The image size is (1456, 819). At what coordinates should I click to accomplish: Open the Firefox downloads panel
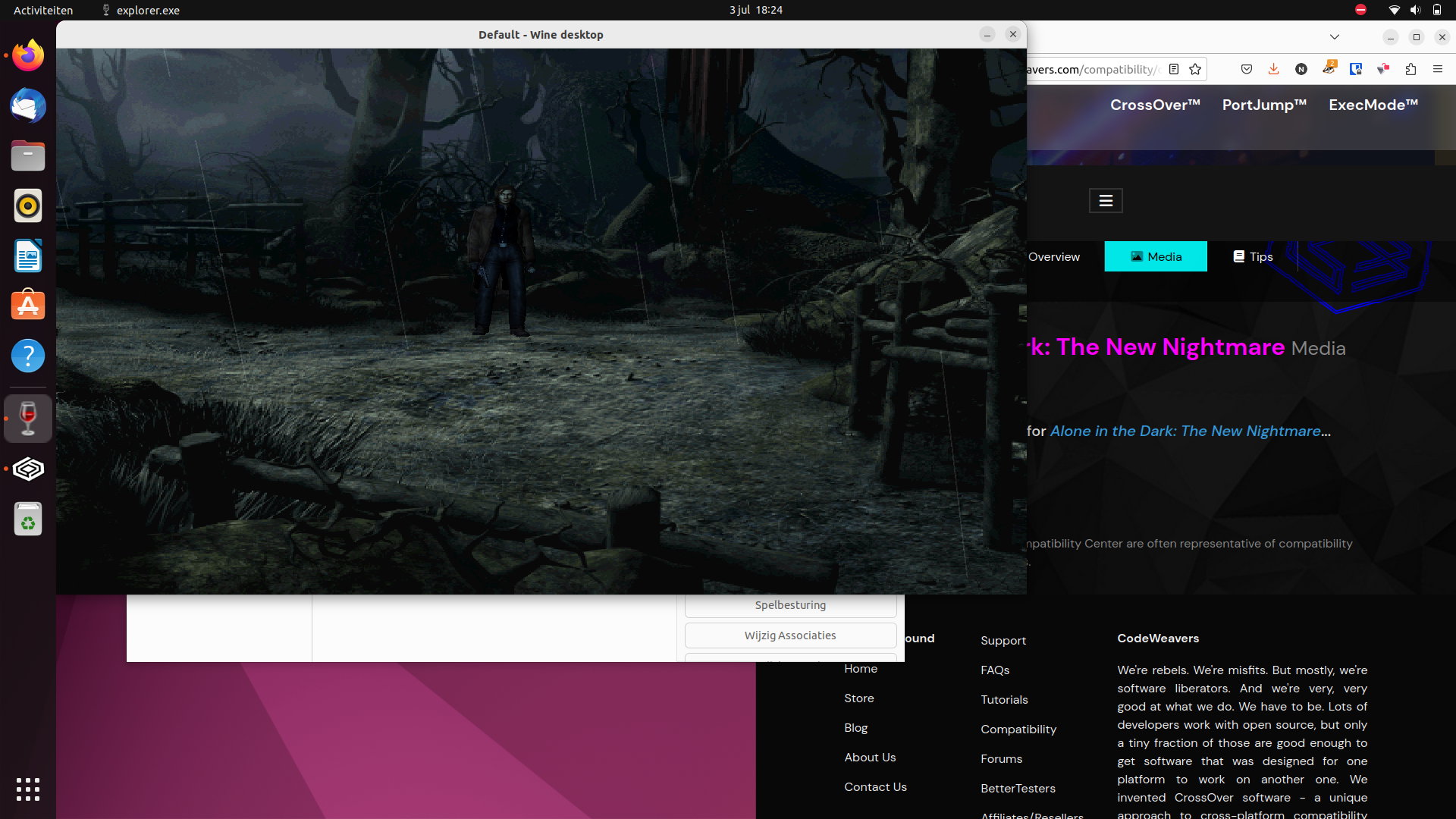[1273, 68]
